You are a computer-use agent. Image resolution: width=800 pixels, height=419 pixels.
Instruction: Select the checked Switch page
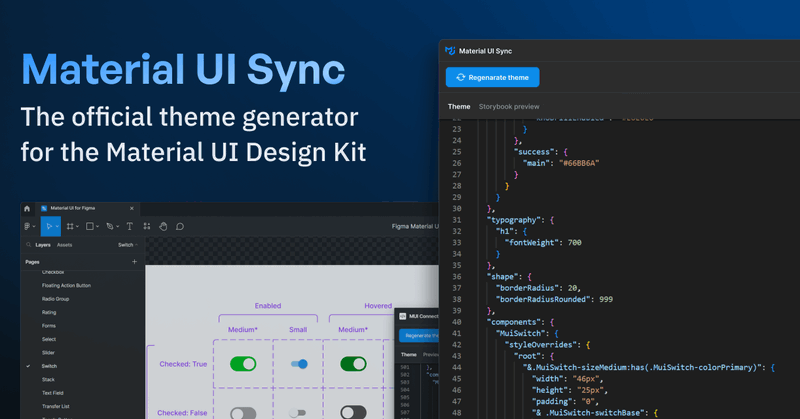tap(49, 366)
